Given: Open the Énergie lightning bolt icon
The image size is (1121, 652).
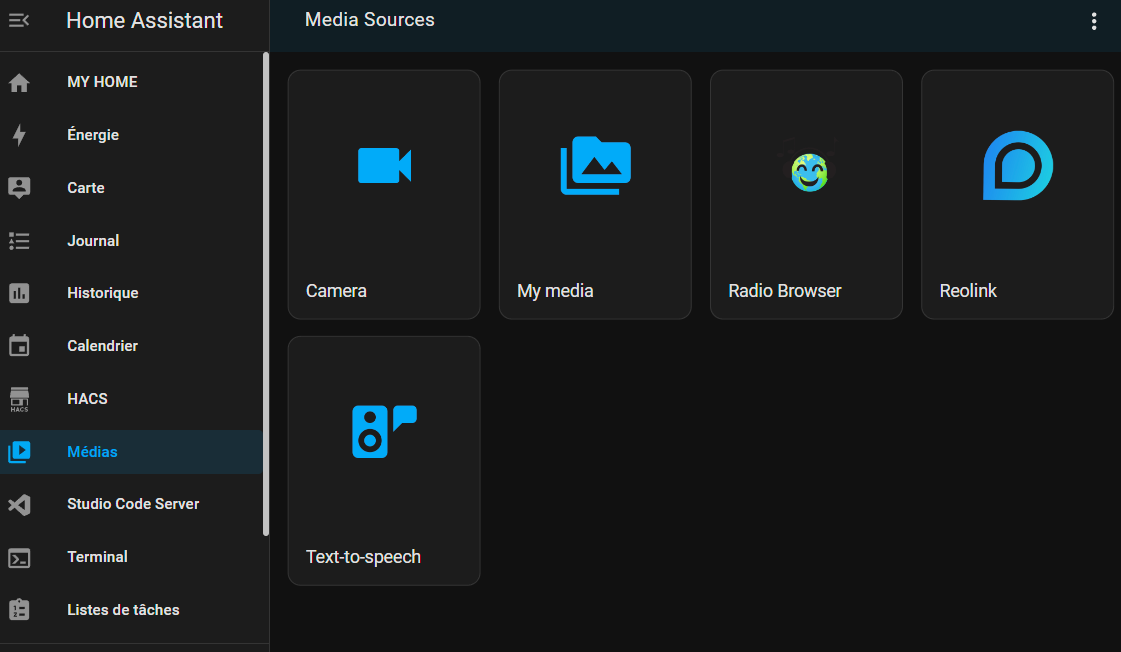Looking at the screenshot, I should point(19,135).
